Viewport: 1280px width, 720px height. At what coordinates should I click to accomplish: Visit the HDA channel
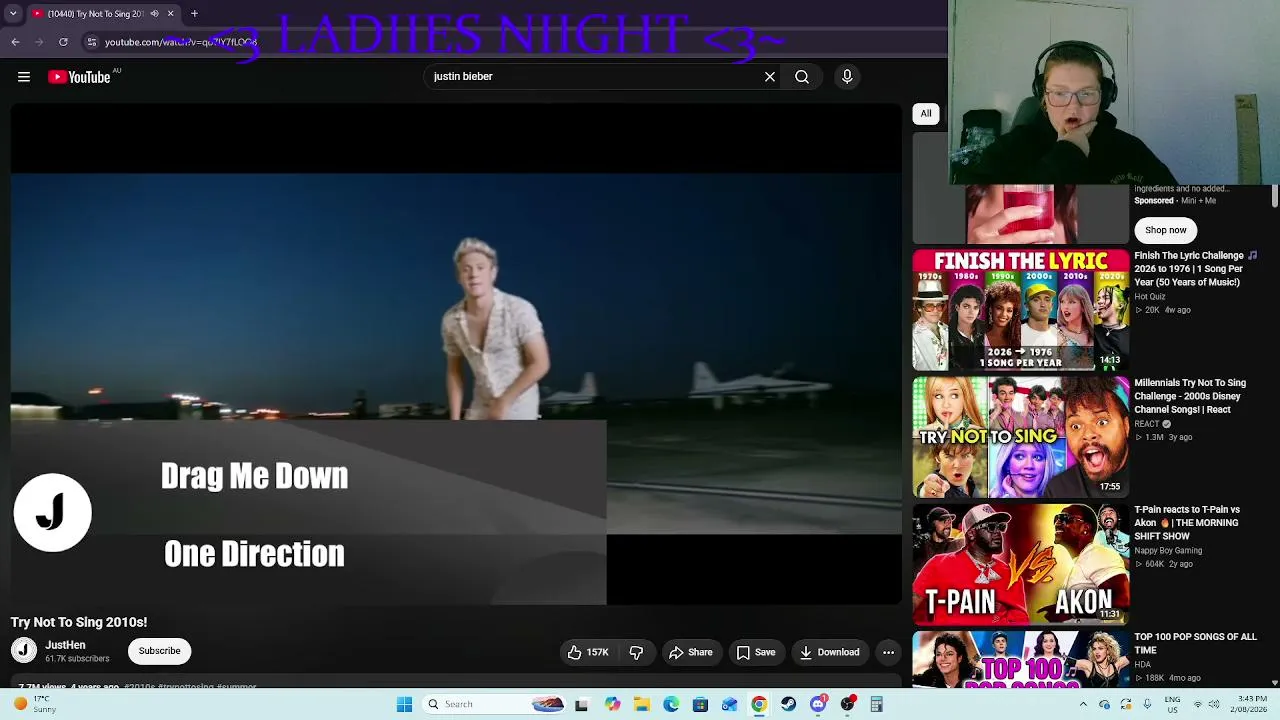point(1142,664)
